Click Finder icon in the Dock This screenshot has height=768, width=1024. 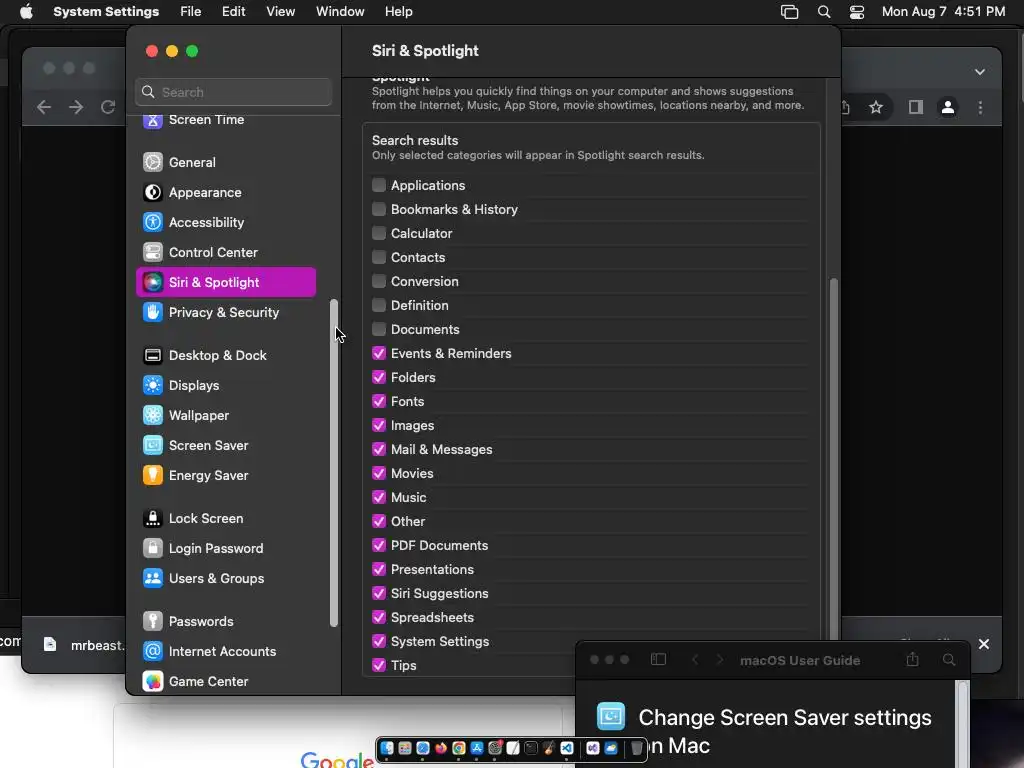click(x=387, y=748)
